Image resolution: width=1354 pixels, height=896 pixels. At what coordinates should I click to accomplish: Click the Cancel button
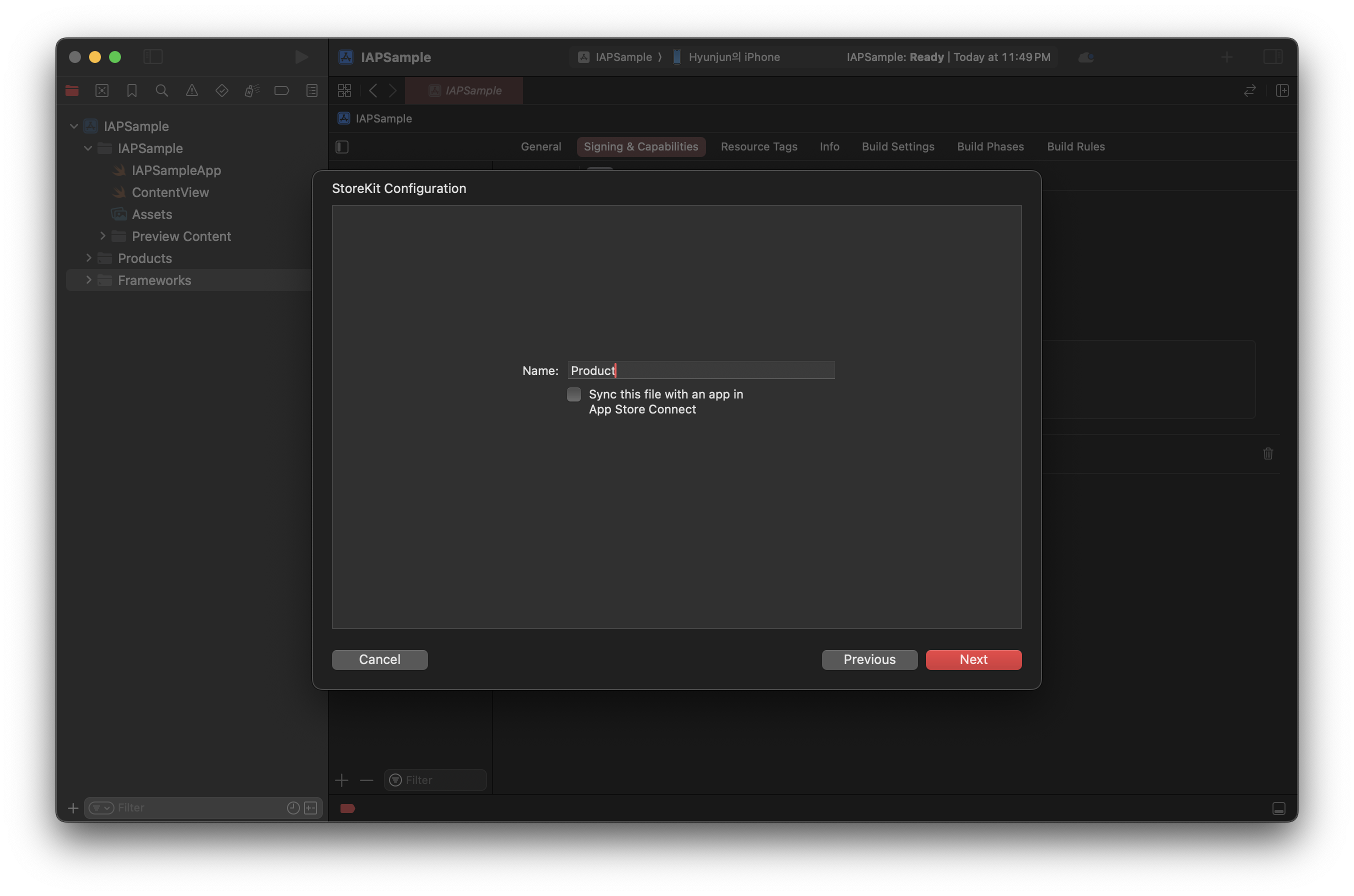[379, 659]
